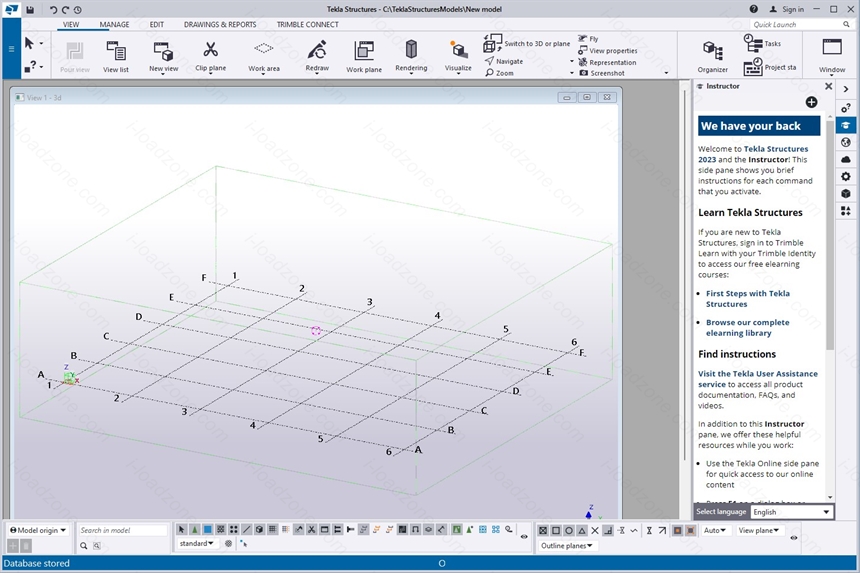Image resolution: width=860 pixels, height=573 pixels.
Task: Redraw the model views
Action: tap(317, 56)
